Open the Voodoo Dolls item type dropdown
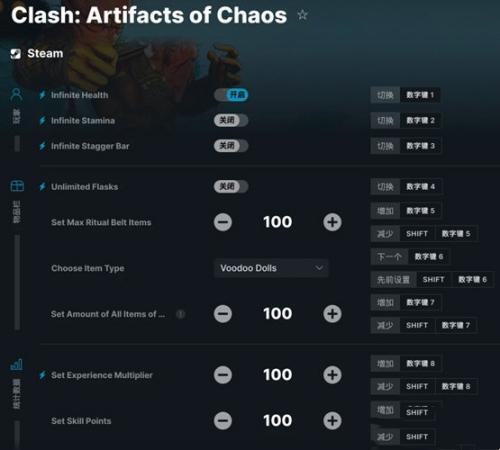500x450 pixels. coord(271,268)
